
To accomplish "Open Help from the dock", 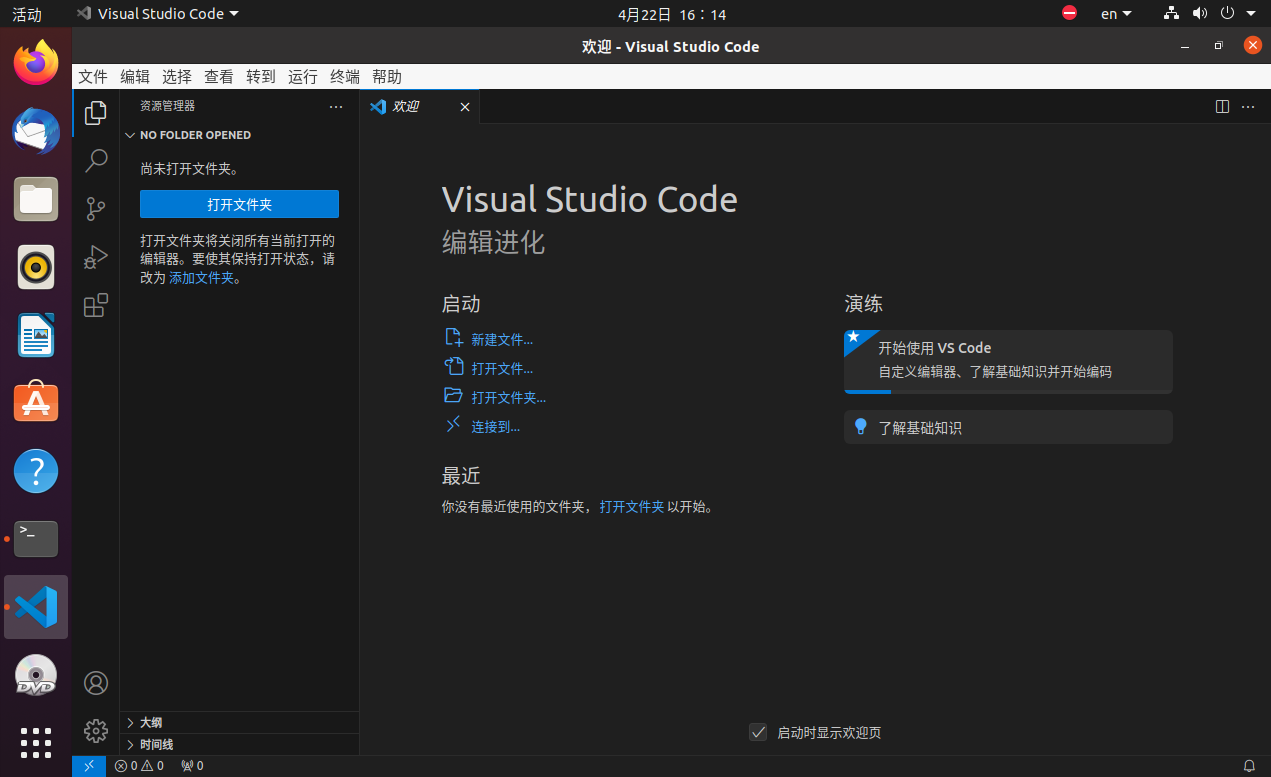I will tap(36, 471).
